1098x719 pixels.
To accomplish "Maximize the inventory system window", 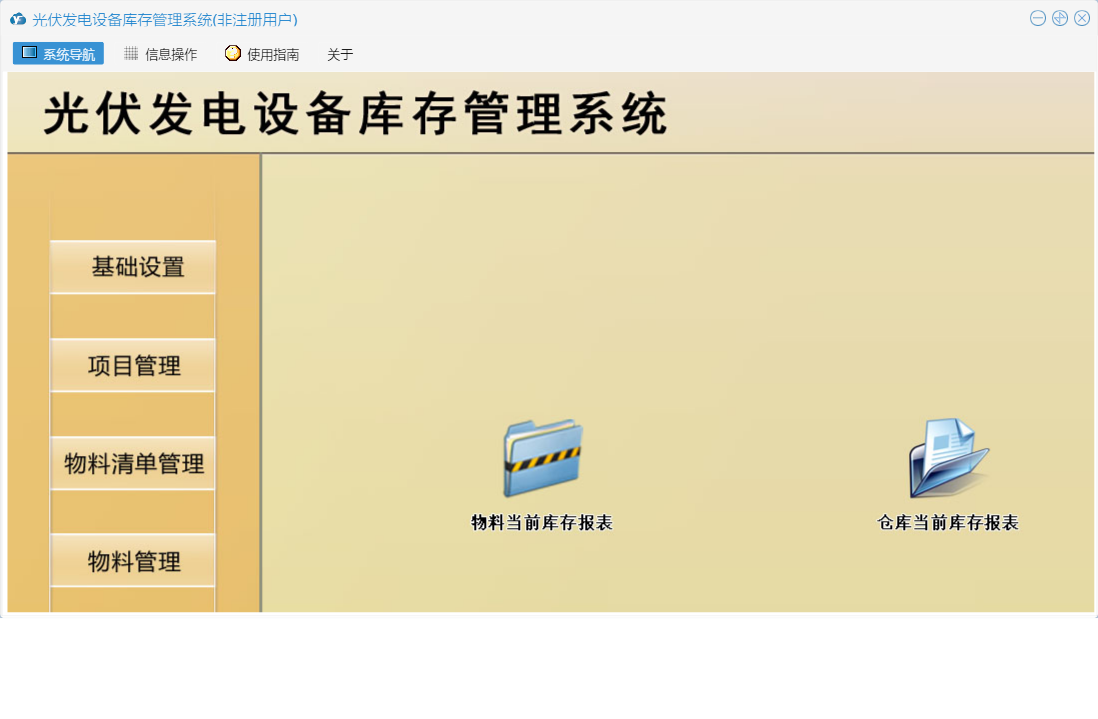I will [1060, 18].
